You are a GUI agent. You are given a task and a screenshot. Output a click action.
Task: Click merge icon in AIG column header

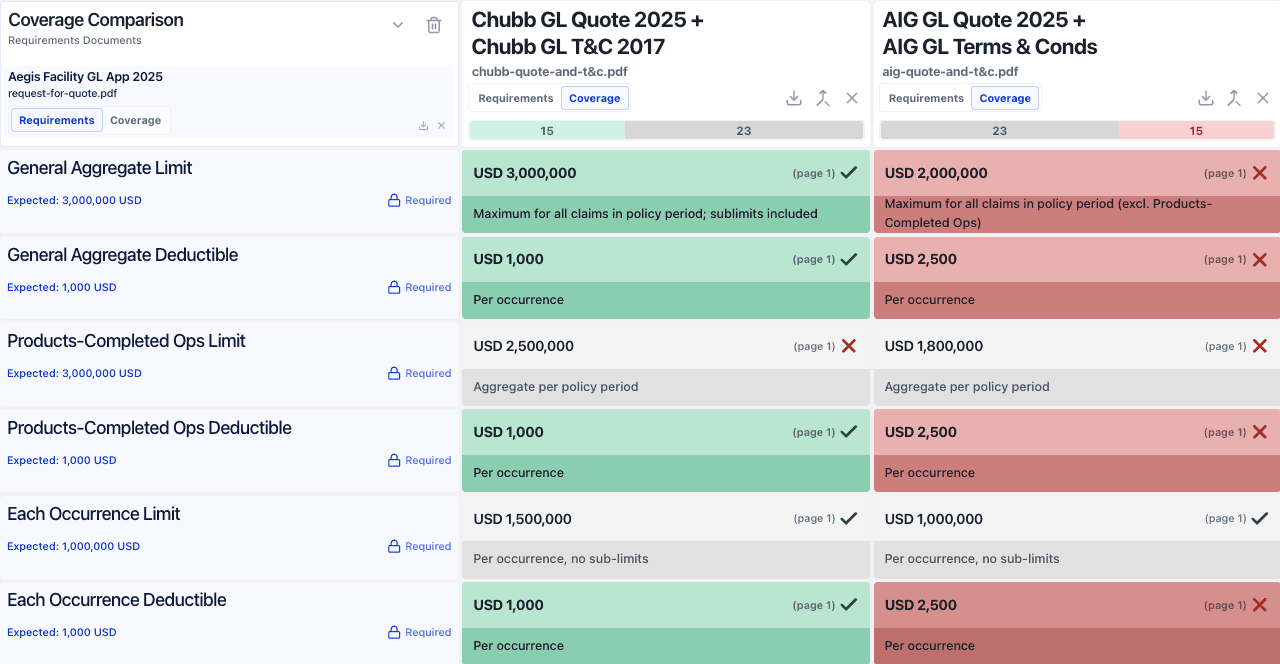pyautogui.click(x=1235, y=98)
